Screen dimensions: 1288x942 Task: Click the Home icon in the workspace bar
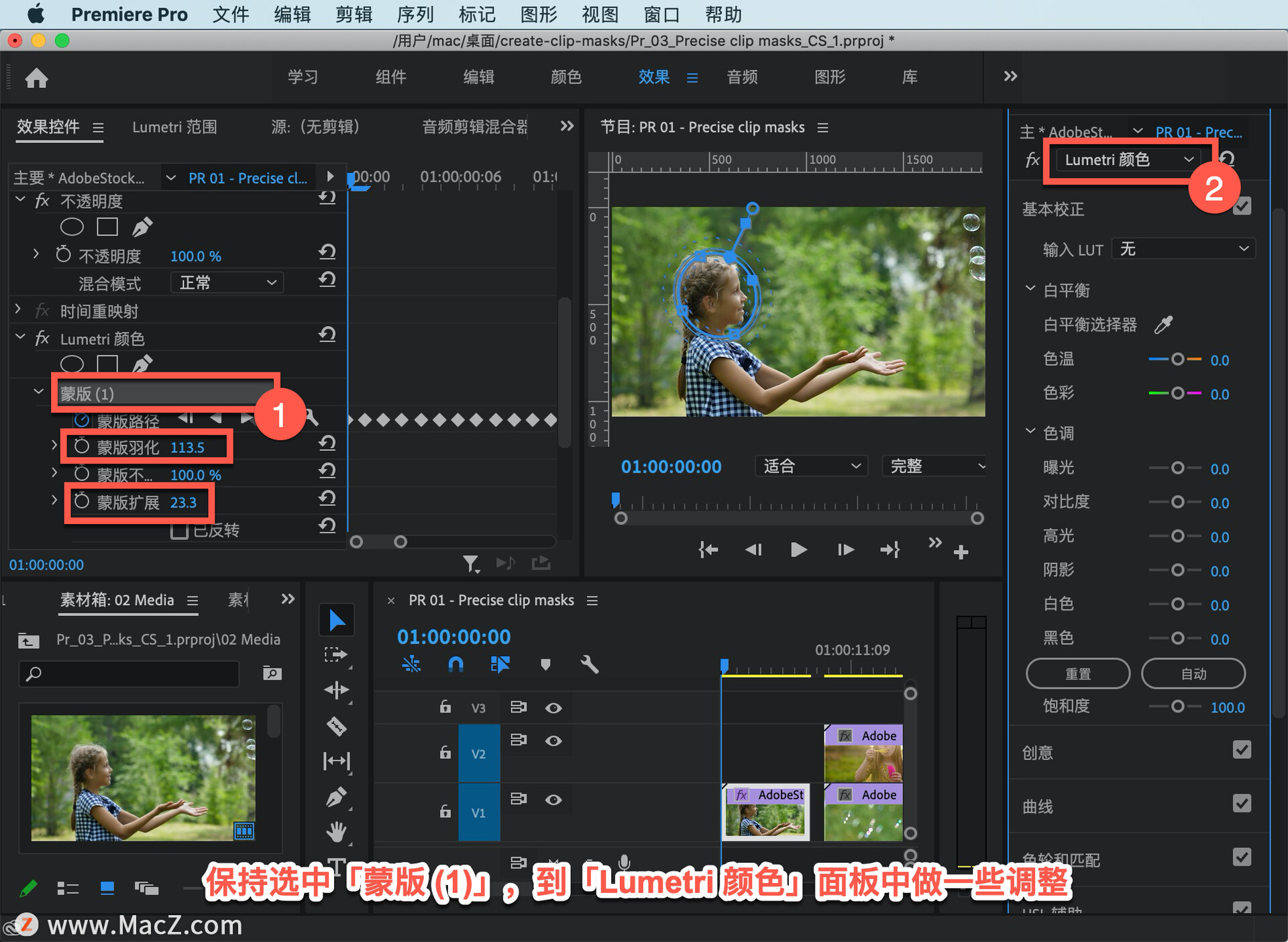(37, 78)
